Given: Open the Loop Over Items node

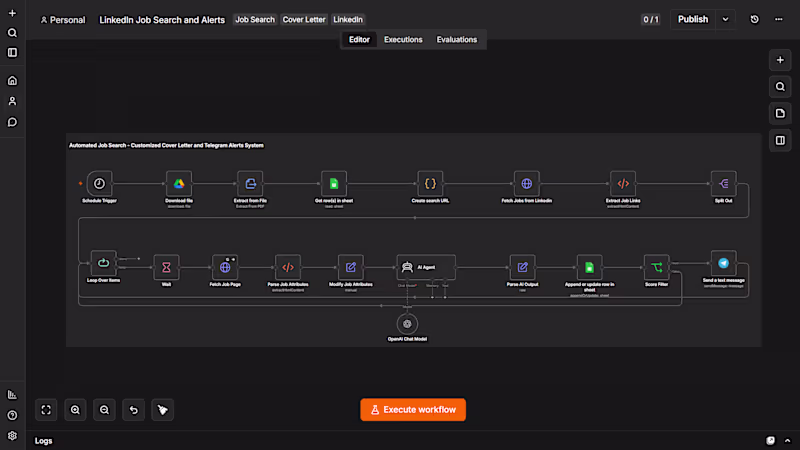Looking at the screenshot, I should (104, 263).
